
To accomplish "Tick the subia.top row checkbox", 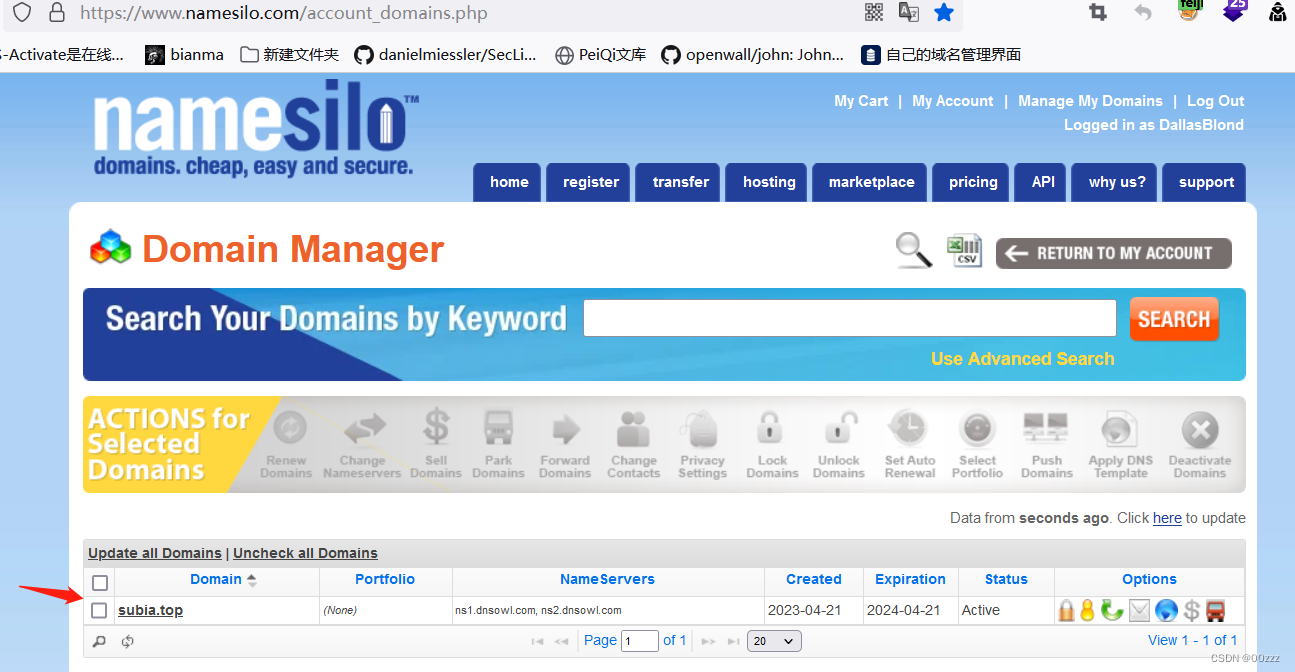I will coord(99,610).
